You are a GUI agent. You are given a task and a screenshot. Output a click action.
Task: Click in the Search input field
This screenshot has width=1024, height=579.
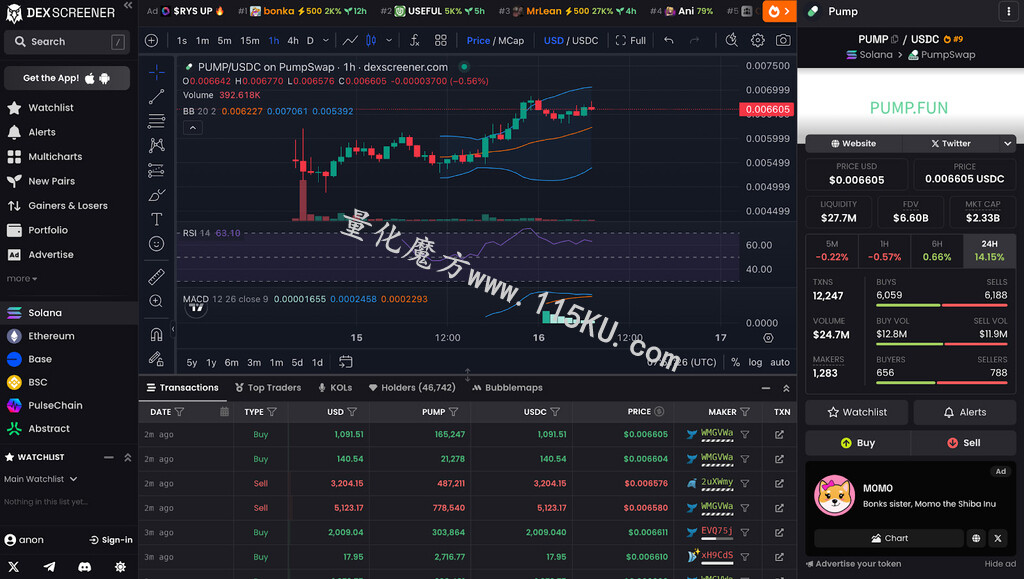[65, 42]
